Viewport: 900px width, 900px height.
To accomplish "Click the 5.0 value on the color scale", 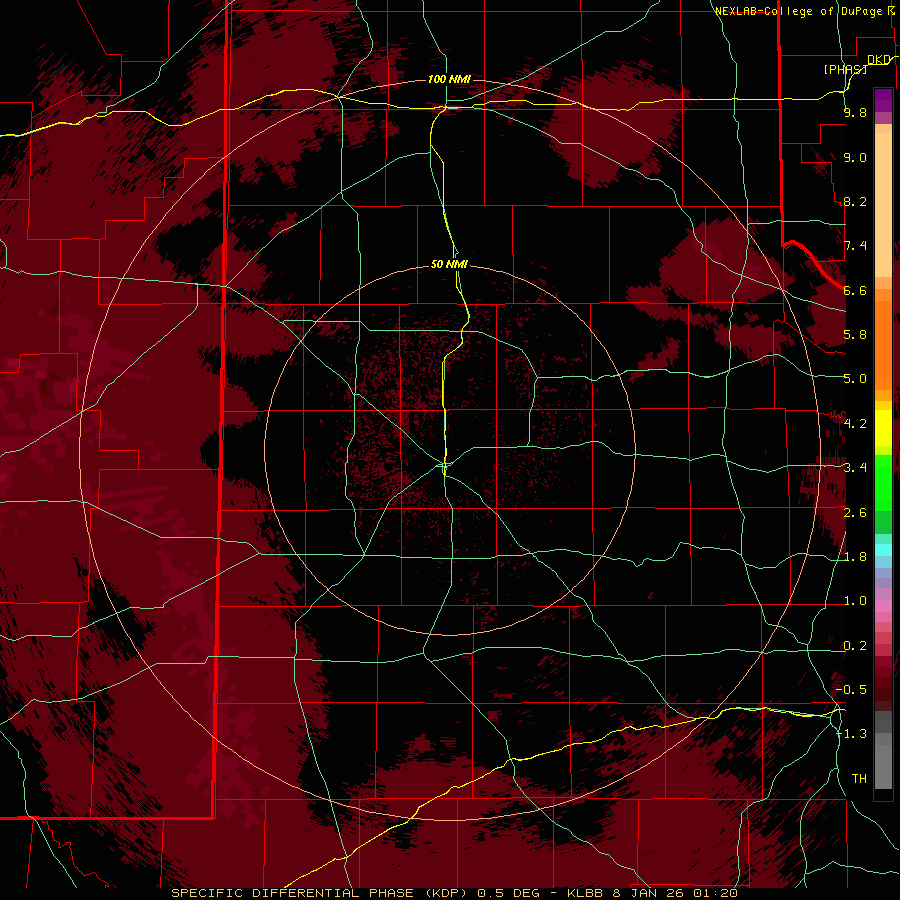I will [x=855, y=379].
